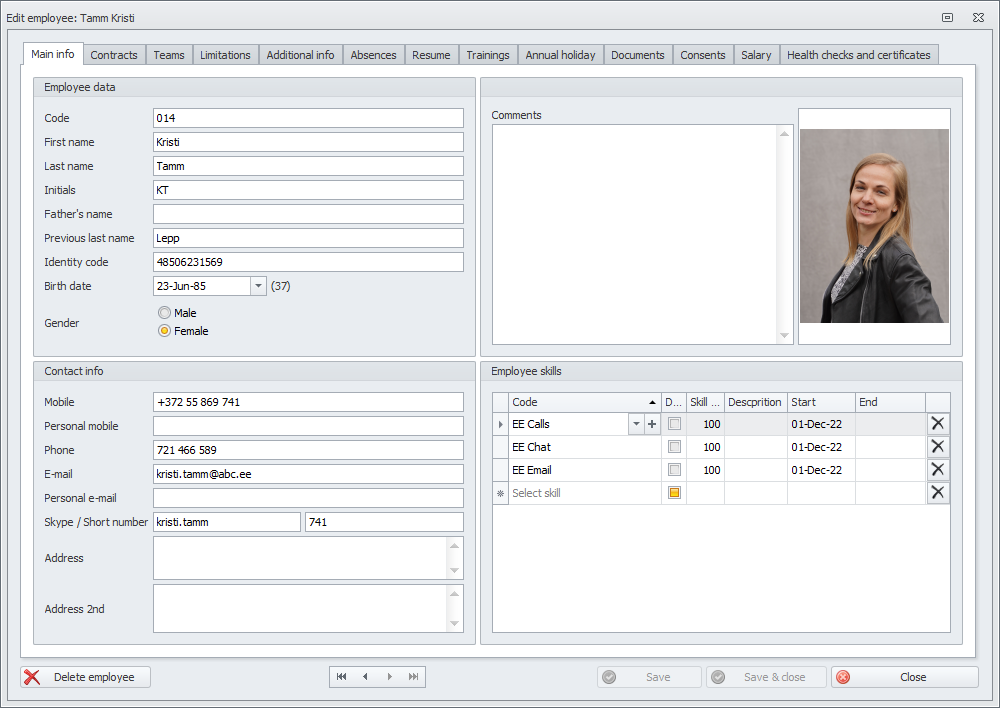Go to the previous employee record

(365, 677)
